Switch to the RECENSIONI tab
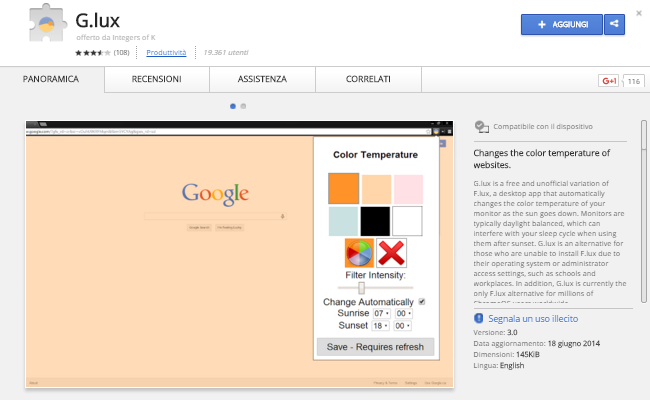The width and height of the screenshot is (650, 400). pyautogui.click(x=157, y=79)
